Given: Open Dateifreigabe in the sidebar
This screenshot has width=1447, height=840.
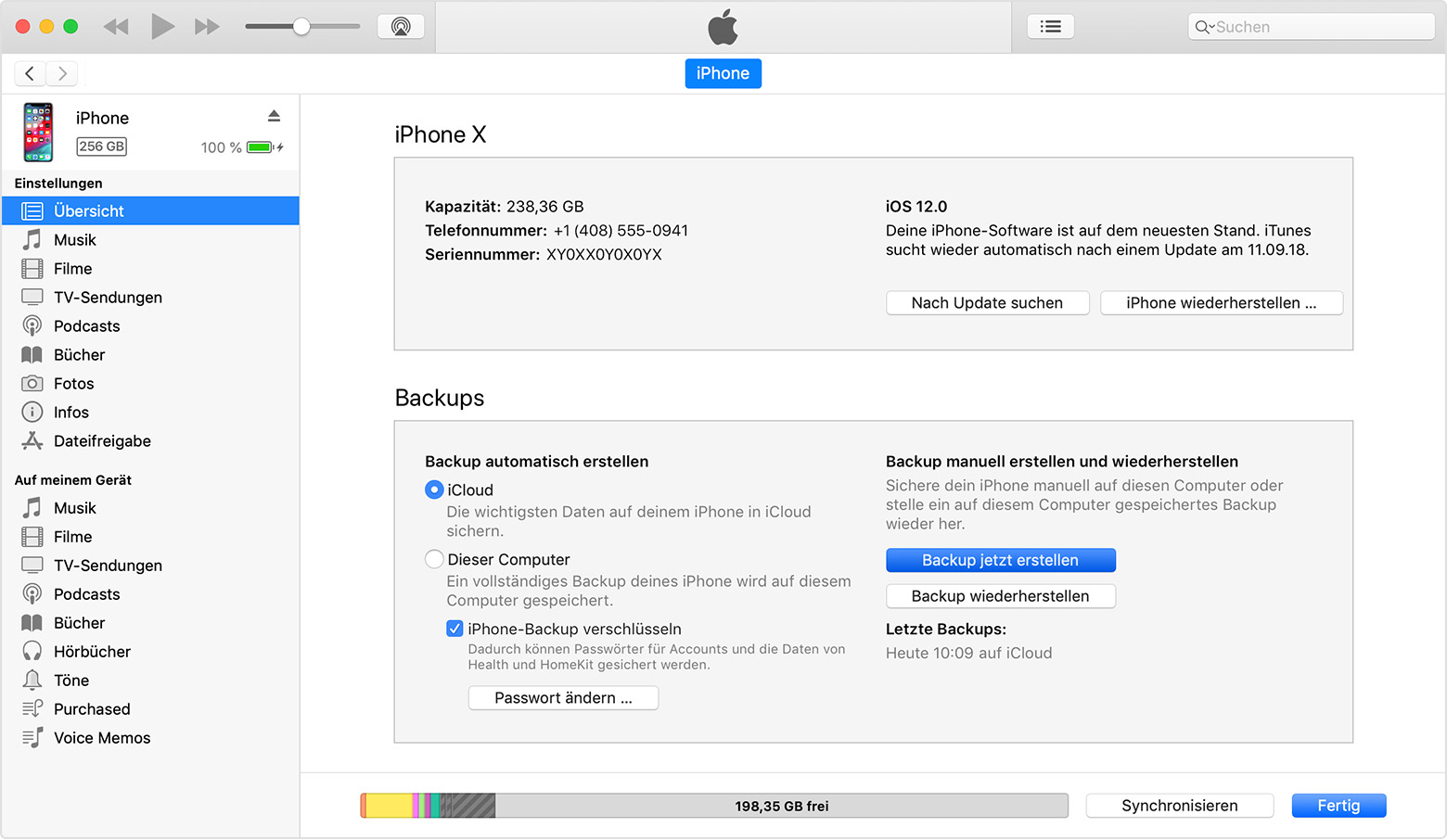Looking at the screenshot, I should click(x=102, y=441).
